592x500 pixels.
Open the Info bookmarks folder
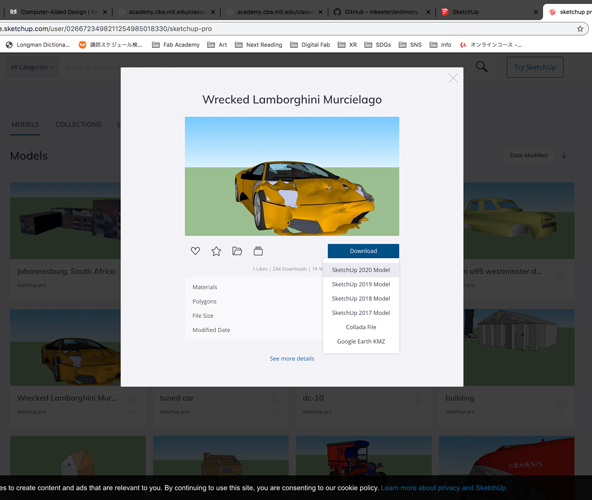click(x=440, y=45)
